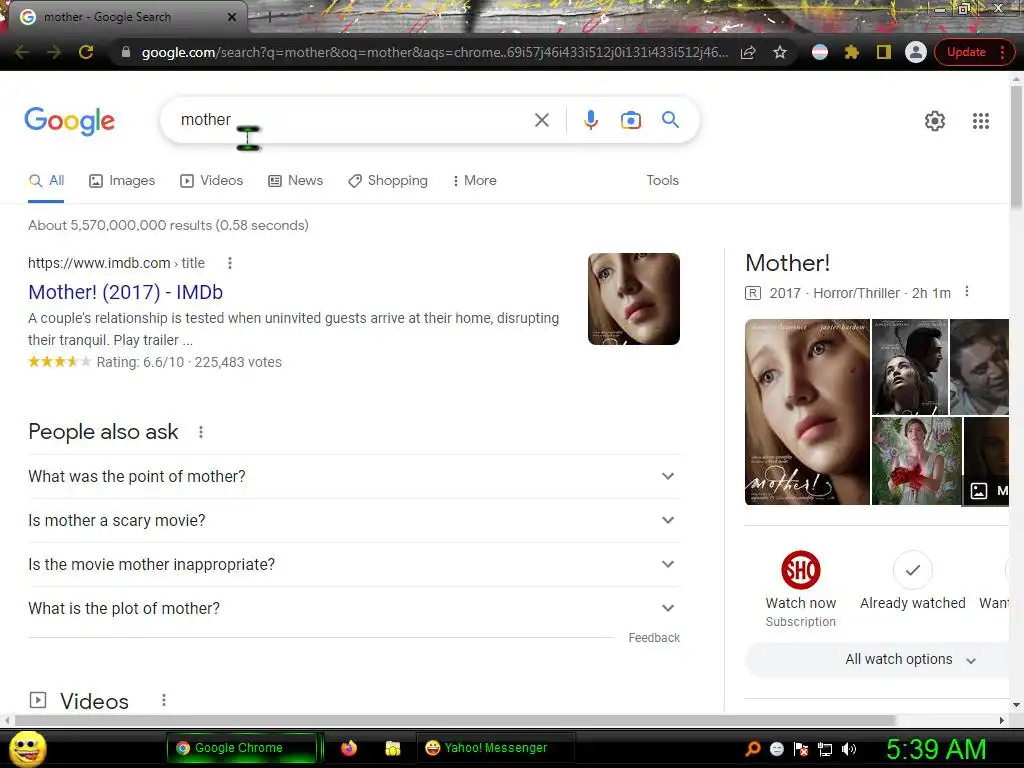Image resolution: width=1024 pixels, height=768 pixels.
Task: Click the imdb.com result URL
Action: (116, 263)
